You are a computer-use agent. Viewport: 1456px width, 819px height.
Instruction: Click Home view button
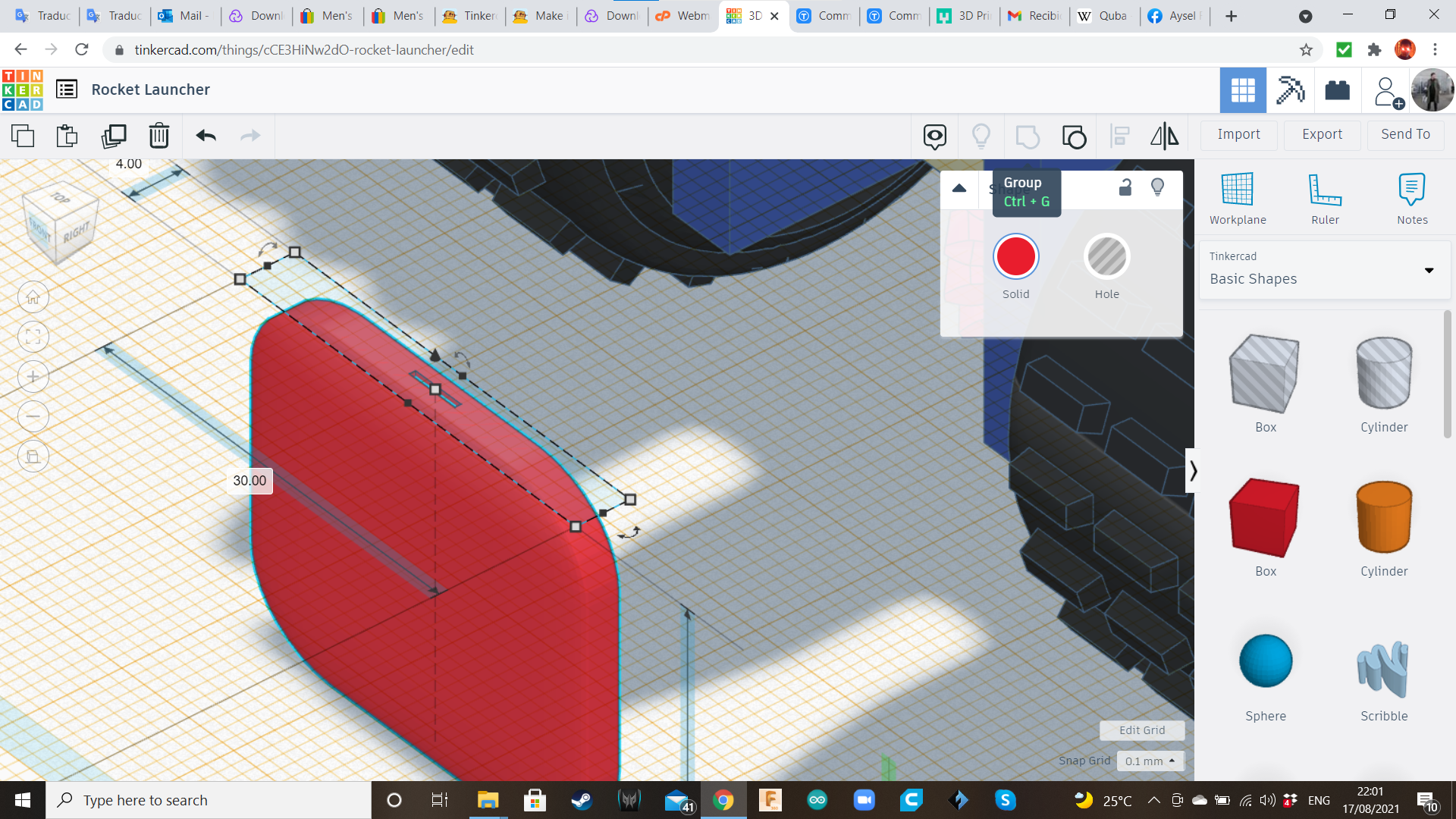33,297
